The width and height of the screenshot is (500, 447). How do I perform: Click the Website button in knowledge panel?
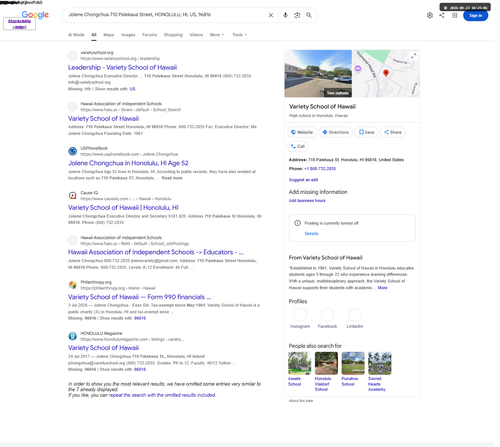[x=302, y=132]
